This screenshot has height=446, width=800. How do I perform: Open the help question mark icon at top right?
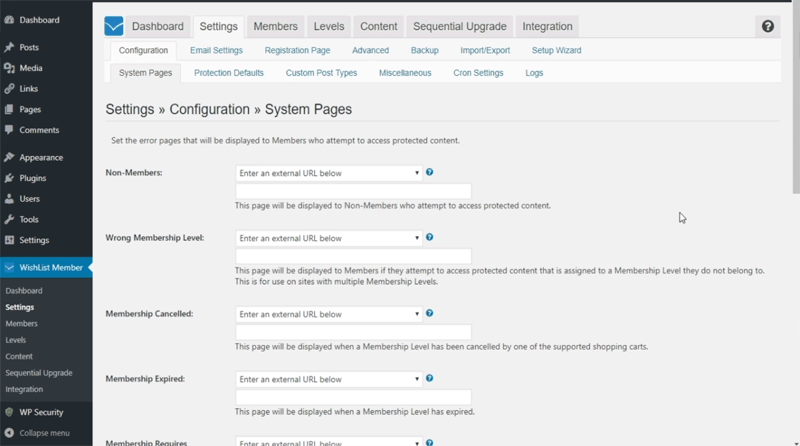768,26
